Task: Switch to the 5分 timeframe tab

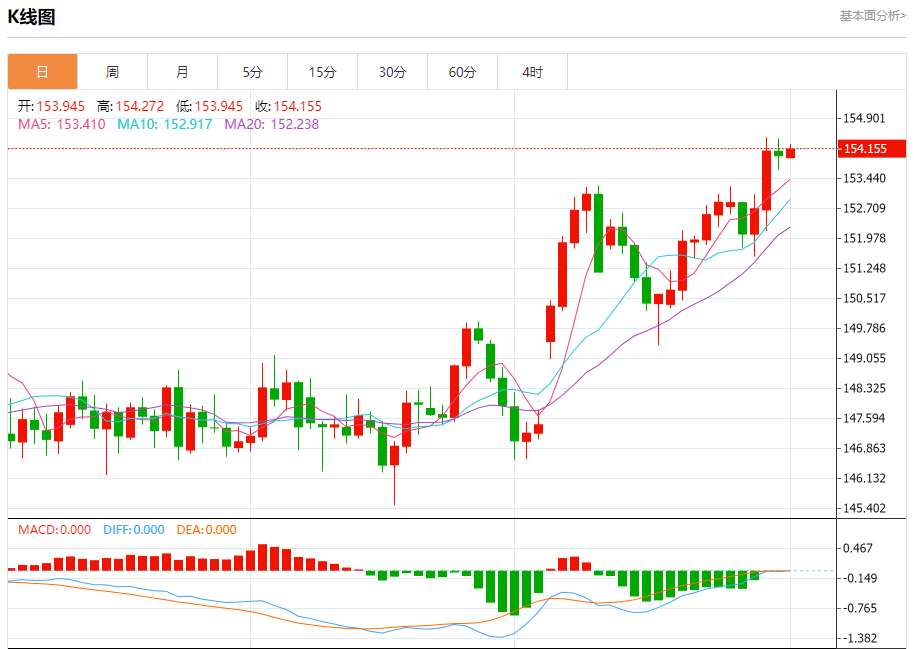Action: click(x=252, y=72)
